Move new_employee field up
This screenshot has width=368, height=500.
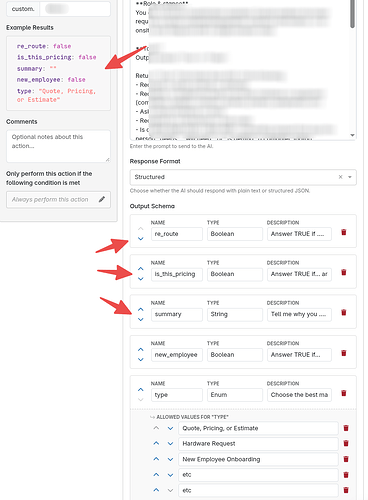coord(141,349)
